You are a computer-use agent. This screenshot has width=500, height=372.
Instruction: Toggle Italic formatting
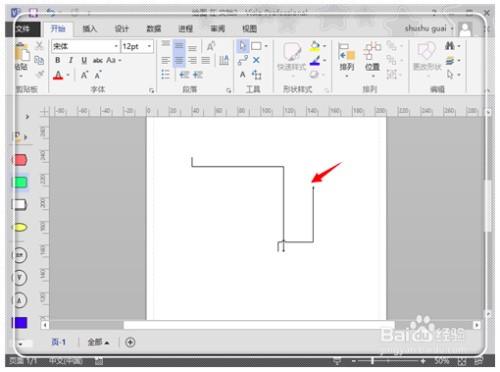click(71, 60)
